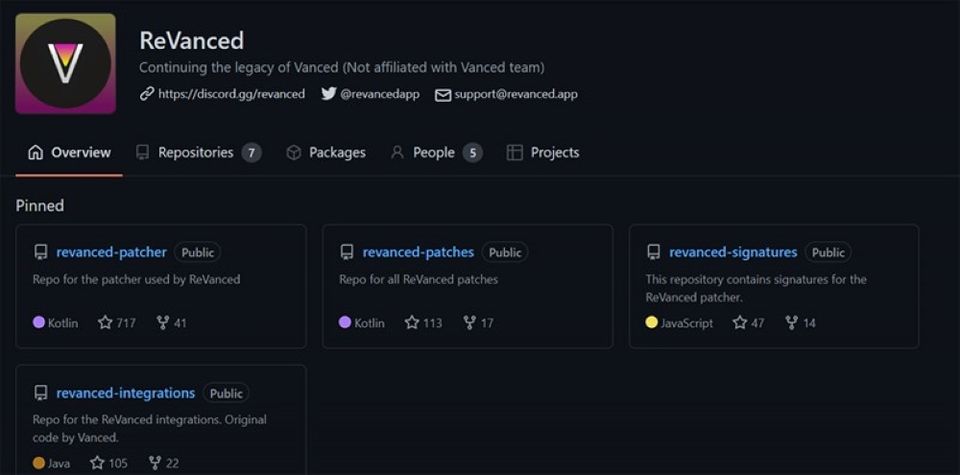Viewport: 960px width, 475px height.
Task: Click the star icon on revanced-integrations
Action: click(x=97, y=463)
